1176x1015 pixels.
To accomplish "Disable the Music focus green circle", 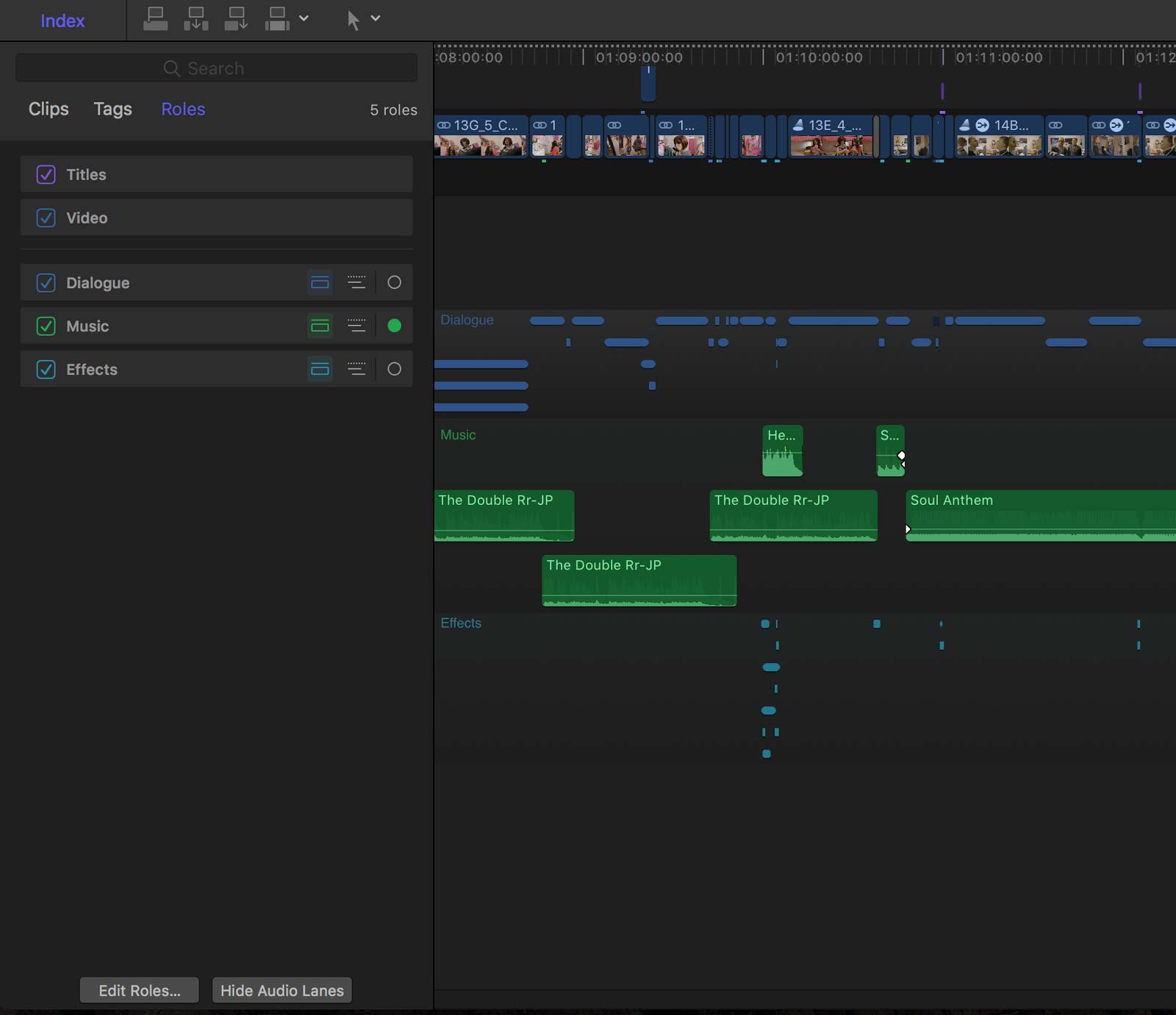I will click(395, 326).
